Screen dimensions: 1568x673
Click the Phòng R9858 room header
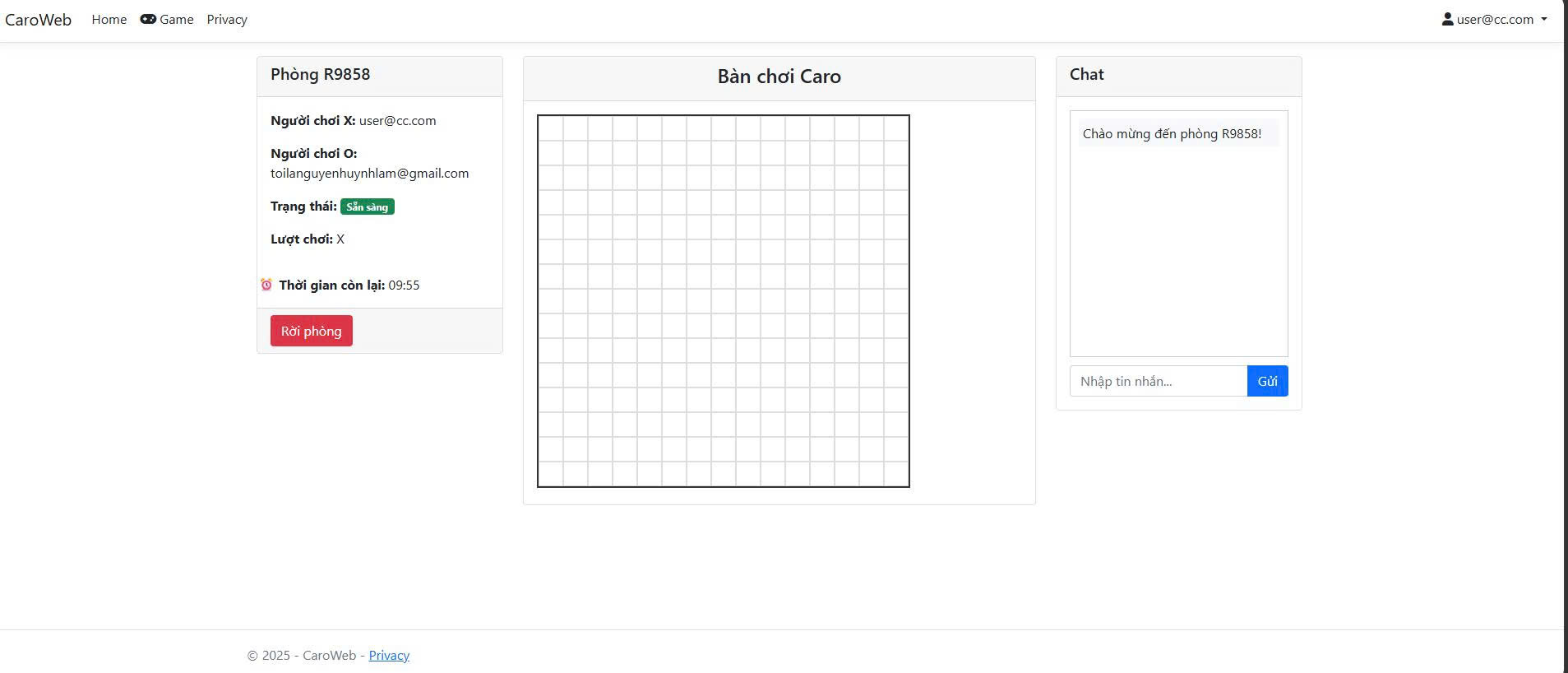click(x=321, y=75)
